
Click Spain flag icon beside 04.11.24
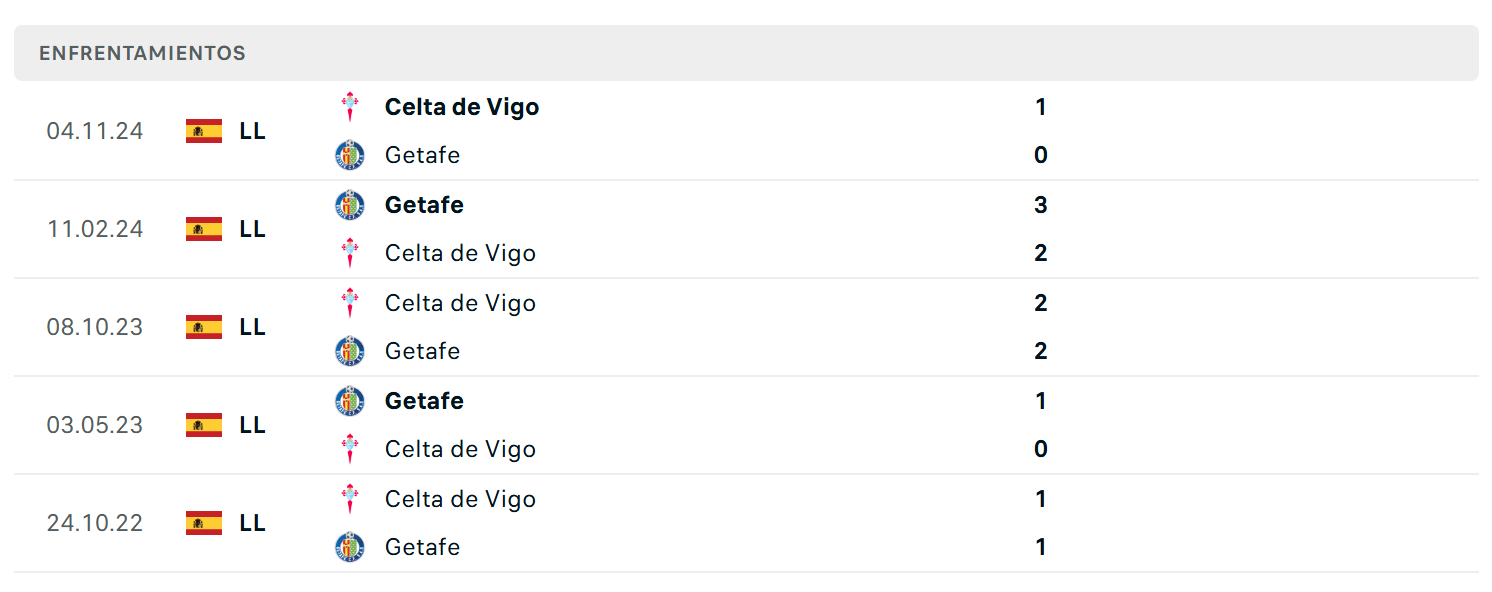tap(204, 131)
